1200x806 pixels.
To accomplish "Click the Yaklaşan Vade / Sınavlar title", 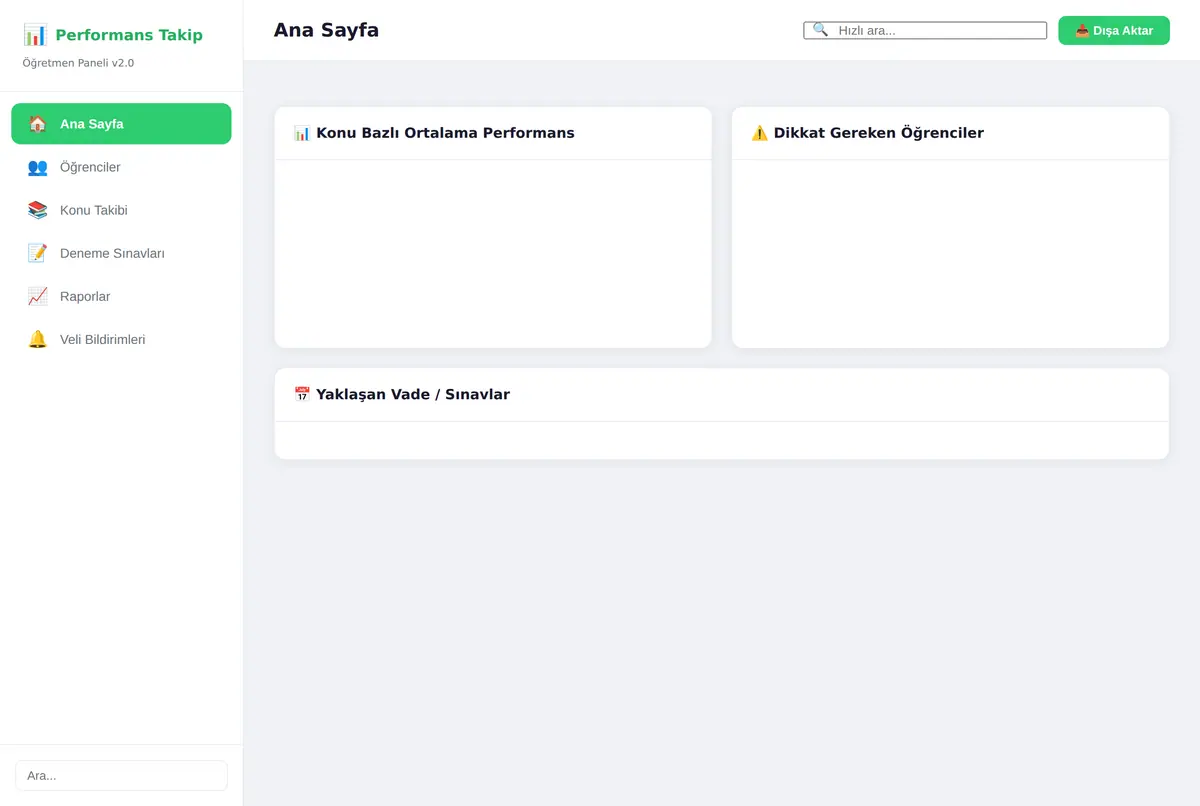I will (x=413, y=394).
